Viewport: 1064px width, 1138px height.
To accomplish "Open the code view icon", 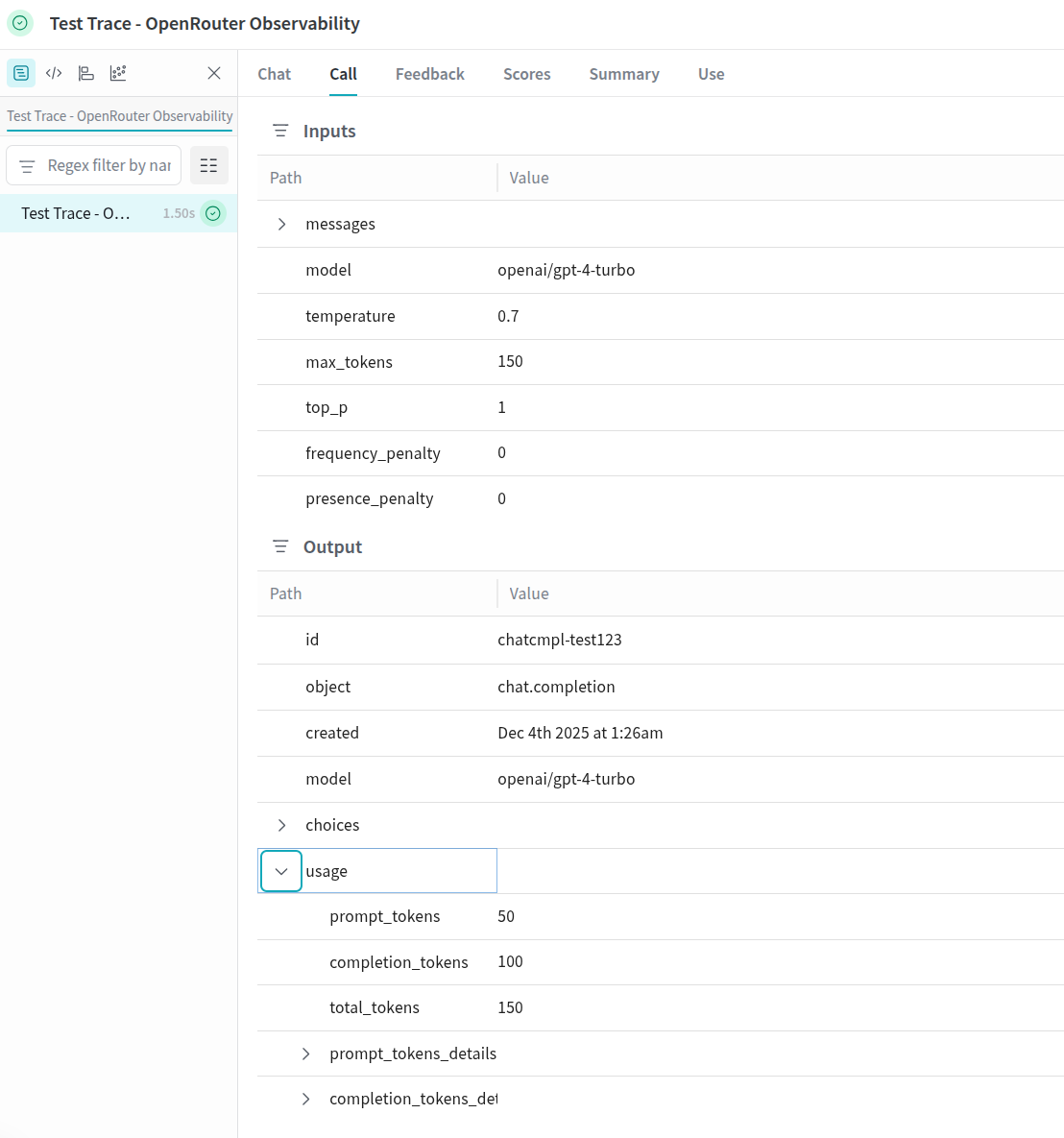I will [x=54, y=73].
